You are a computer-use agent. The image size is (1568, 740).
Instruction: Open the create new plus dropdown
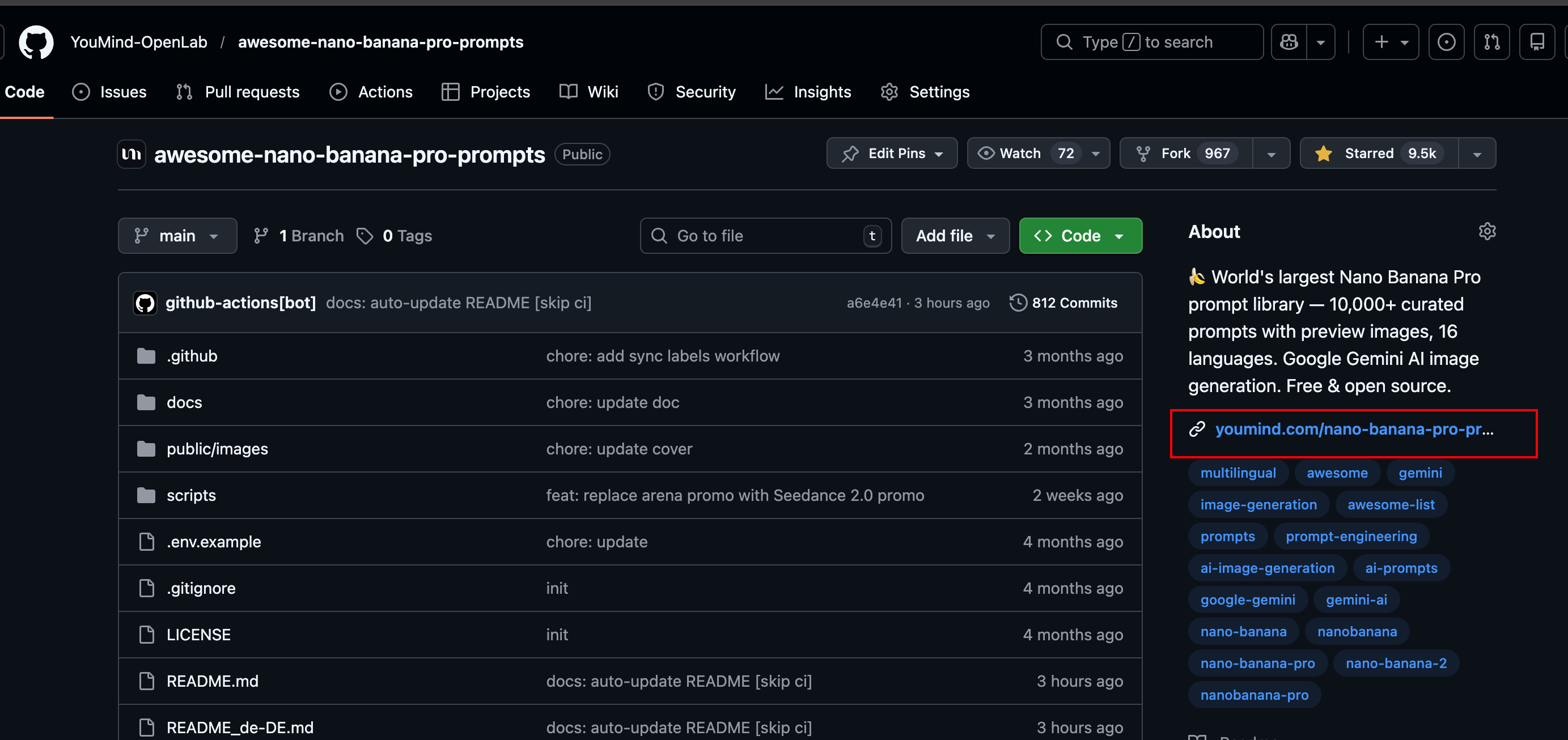tap(1391, 42)
